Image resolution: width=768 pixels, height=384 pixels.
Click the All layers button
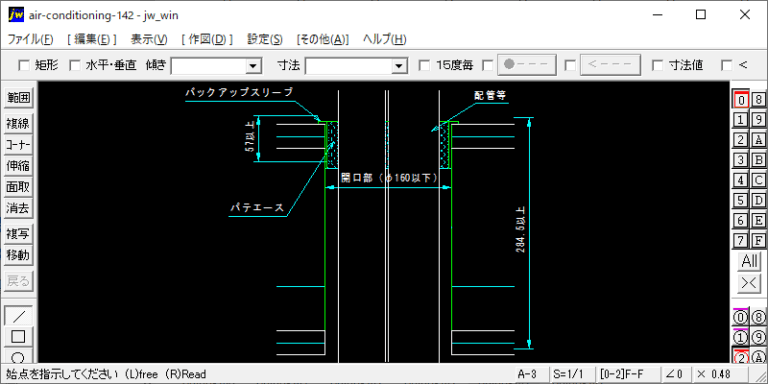(749, 262)
